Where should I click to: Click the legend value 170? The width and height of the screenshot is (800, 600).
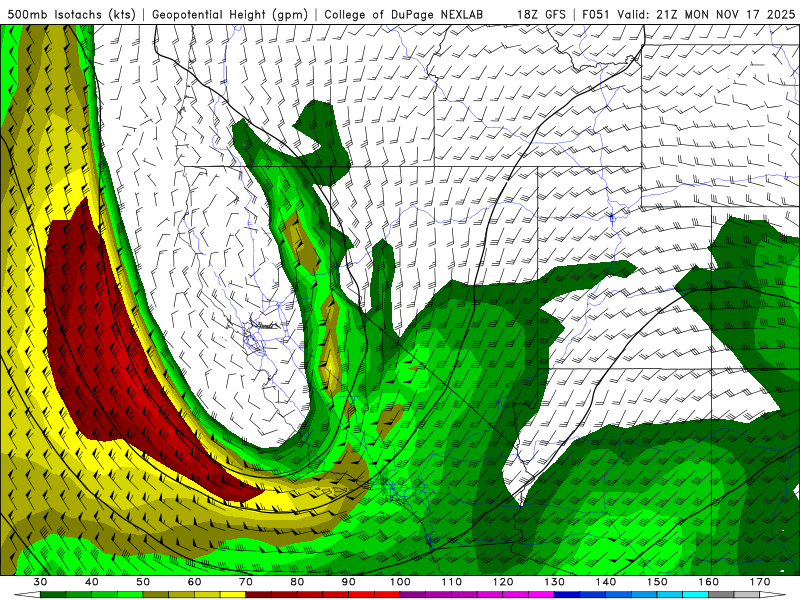(760, 582)
